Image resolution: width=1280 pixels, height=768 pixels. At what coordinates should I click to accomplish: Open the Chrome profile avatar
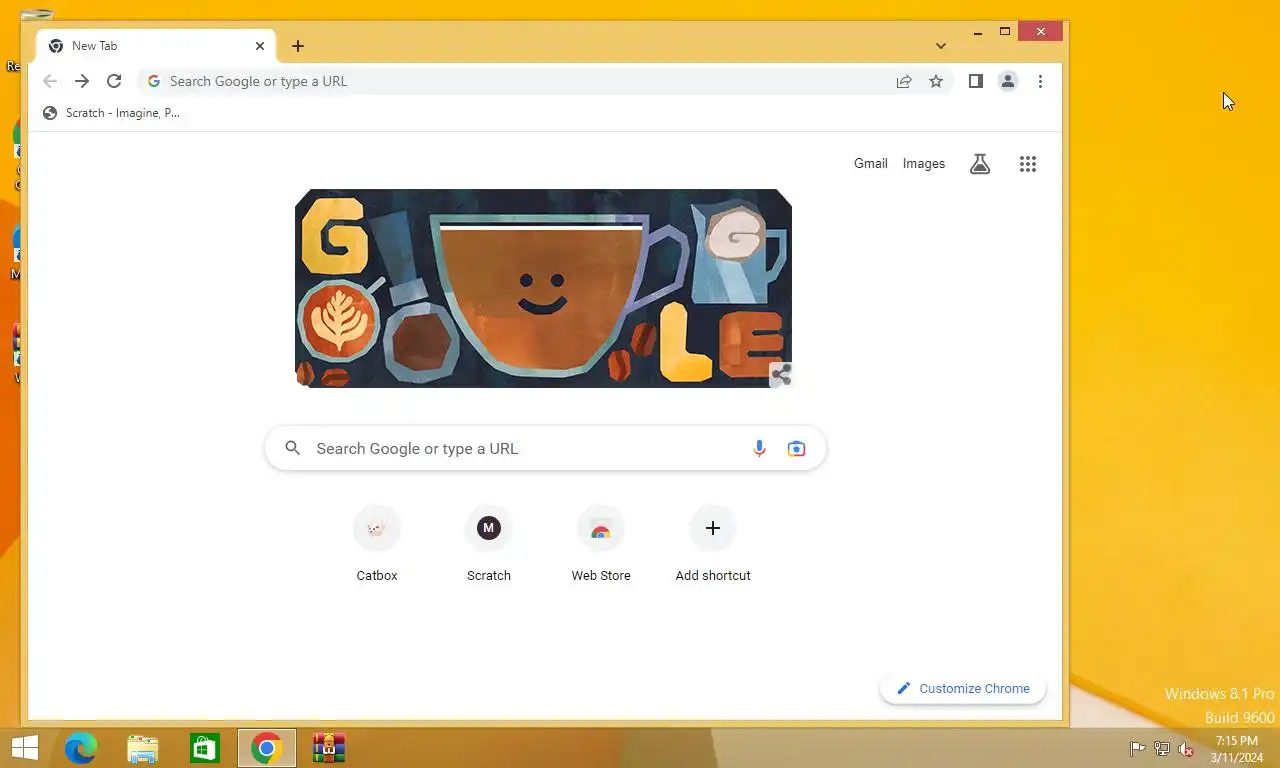point(1008,81)
